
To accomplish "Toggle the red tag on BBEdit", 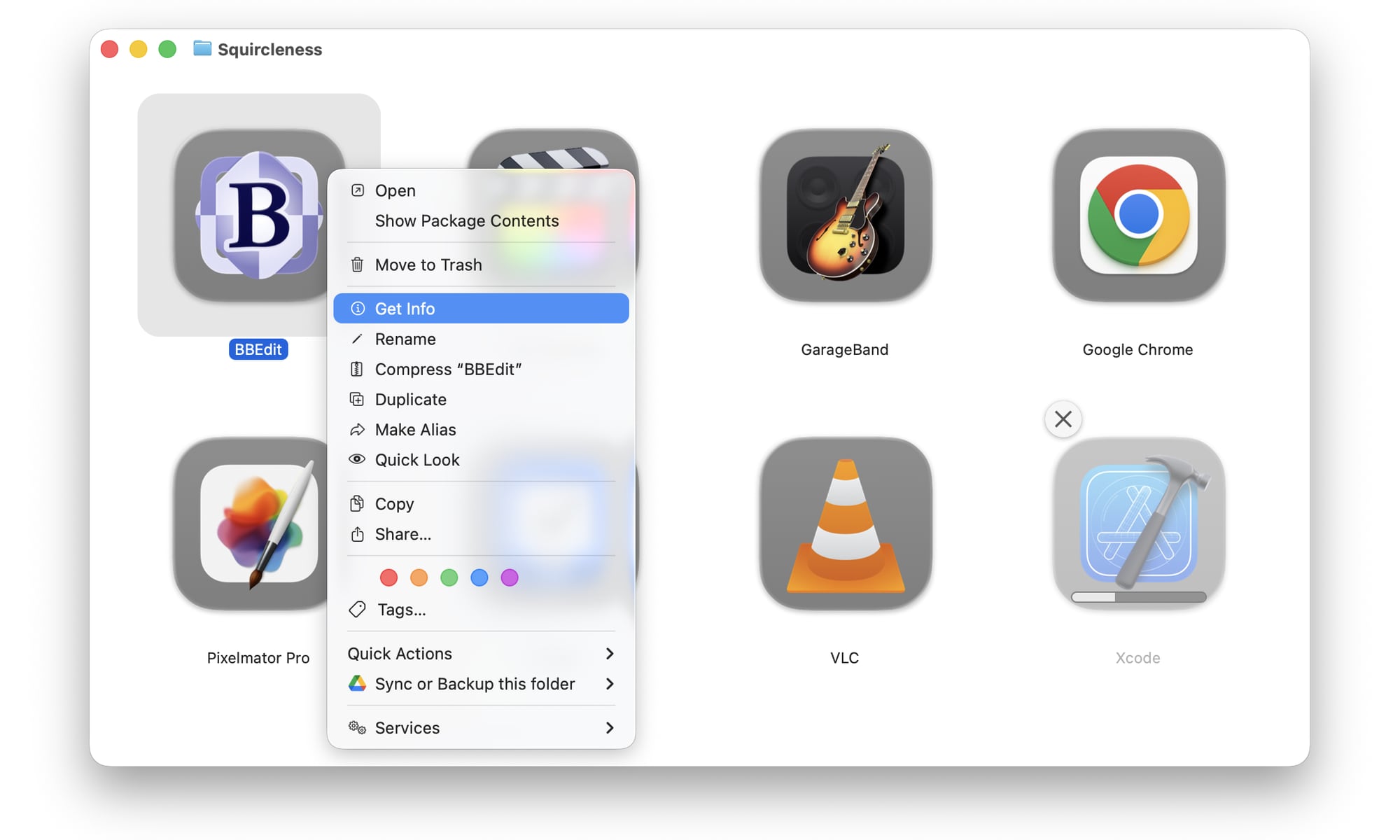I will pos(388,577).
